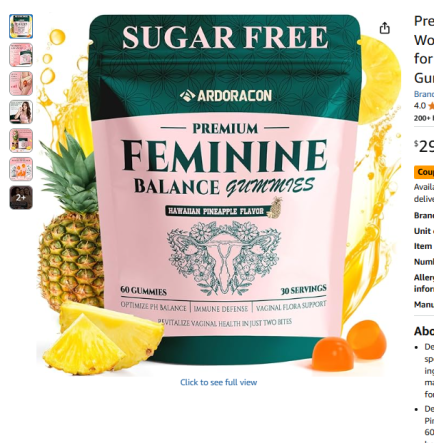The width and height of the screenshot is (434, 443).
Task: Click the orange Coupon badge
Action: click(x=424, y=172)
